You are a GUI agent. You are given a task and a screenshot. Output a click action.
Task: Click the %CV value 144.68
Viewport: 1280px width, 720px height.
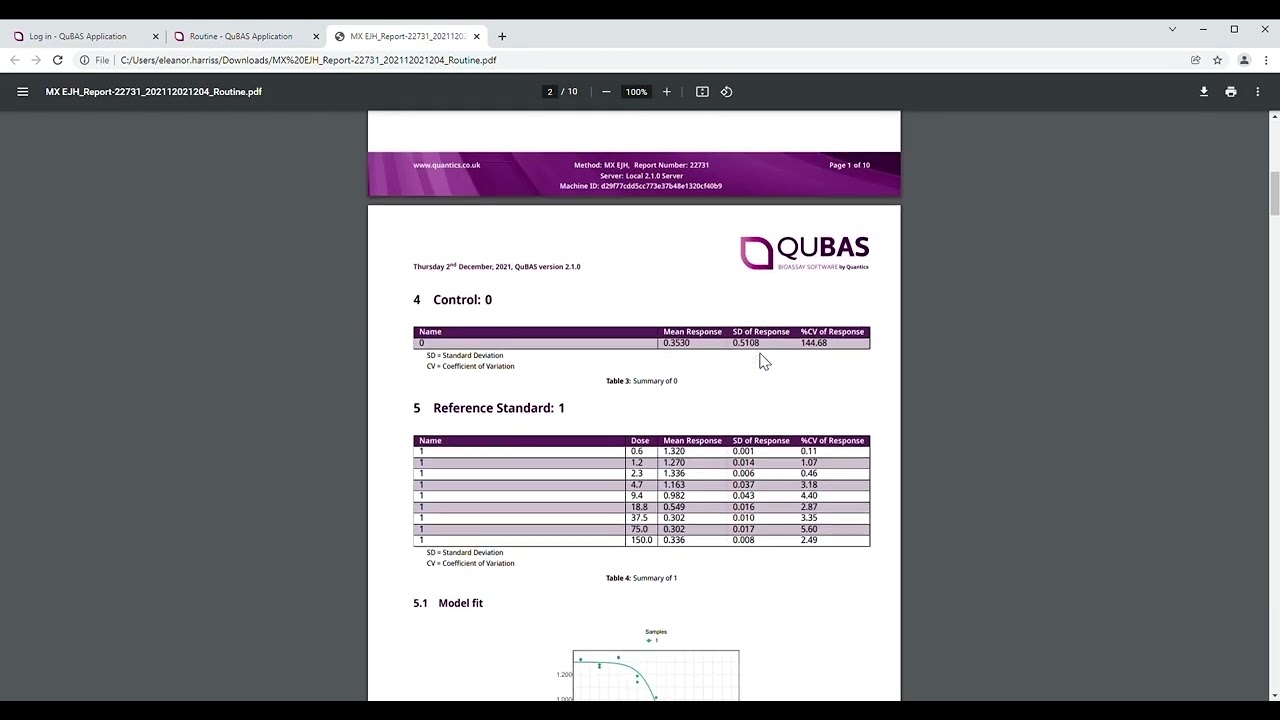pyautogui.click(x=814, y=343)
